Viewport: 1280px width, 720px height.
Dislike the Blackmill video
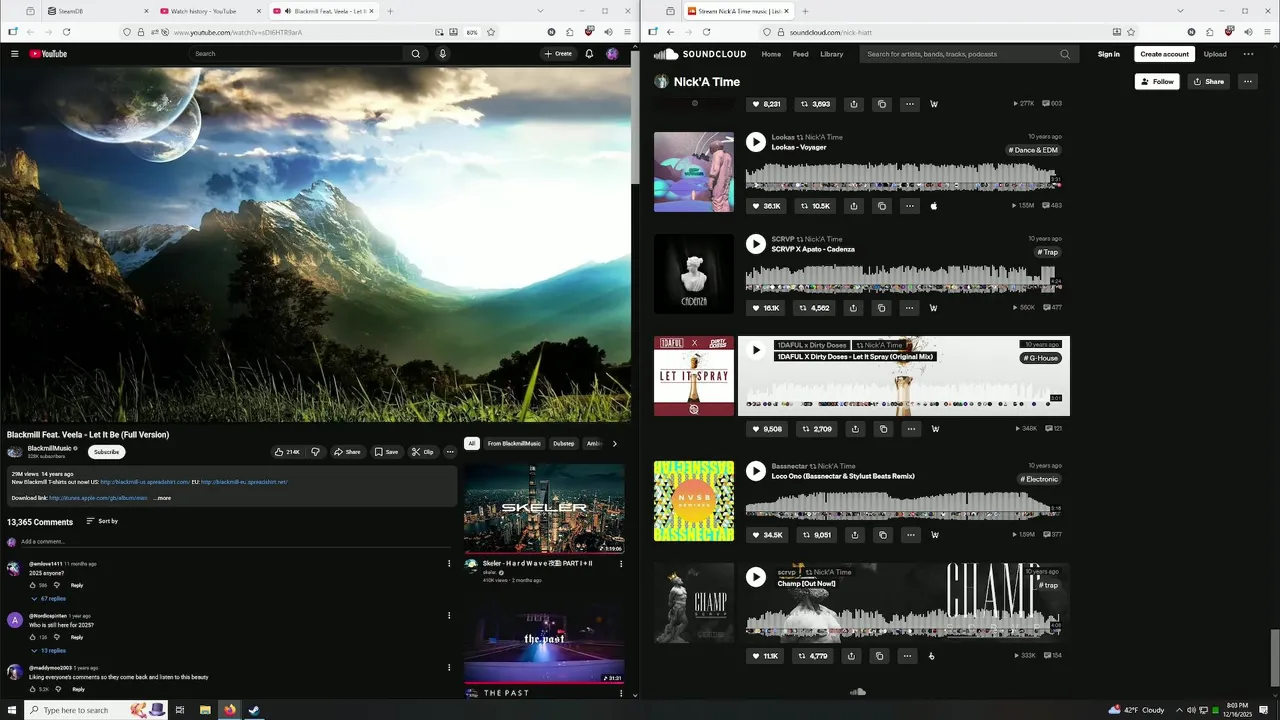coord(315,452)
